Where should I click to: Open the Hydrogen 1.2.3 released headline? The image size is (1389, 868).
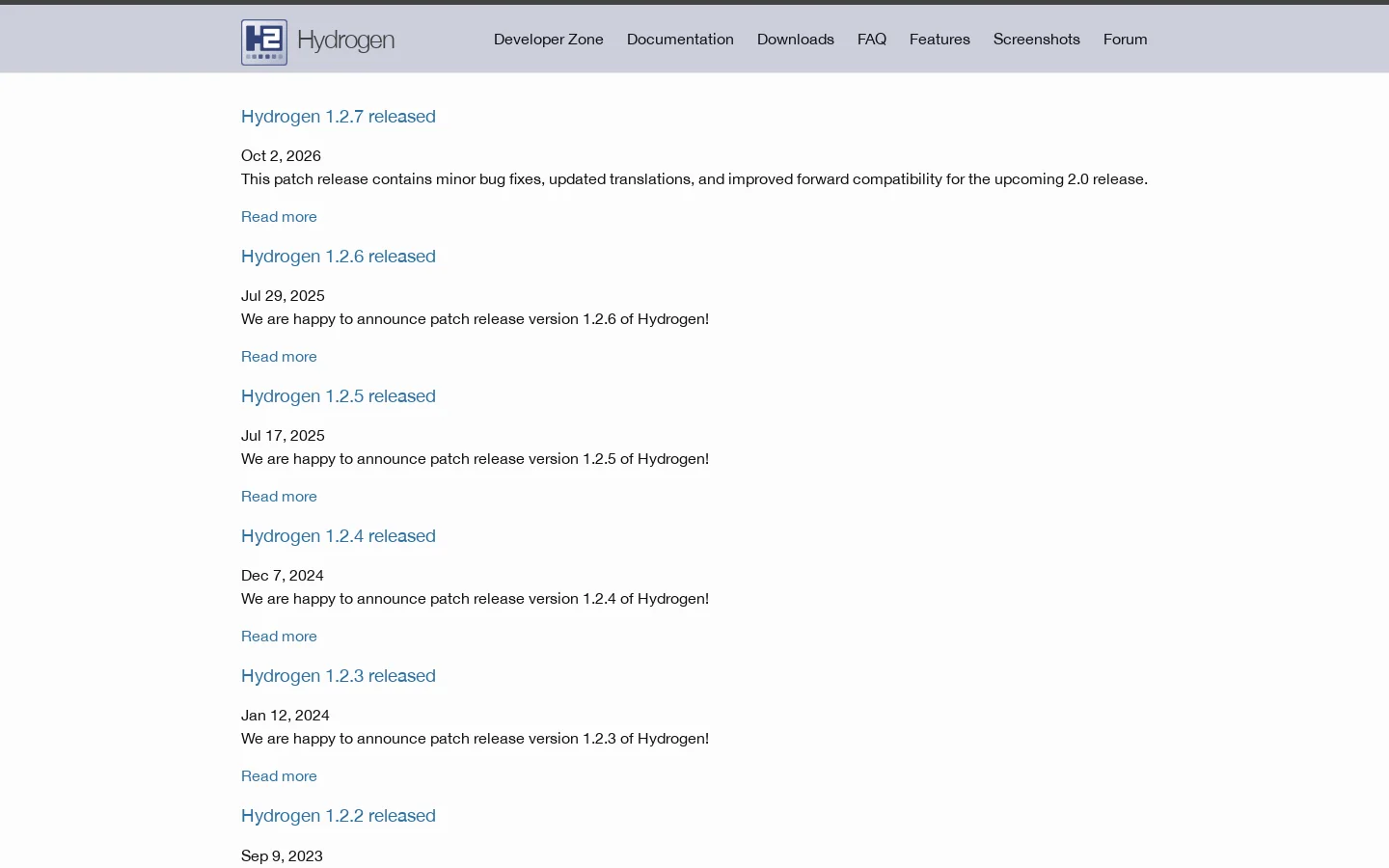click(339, 676)
